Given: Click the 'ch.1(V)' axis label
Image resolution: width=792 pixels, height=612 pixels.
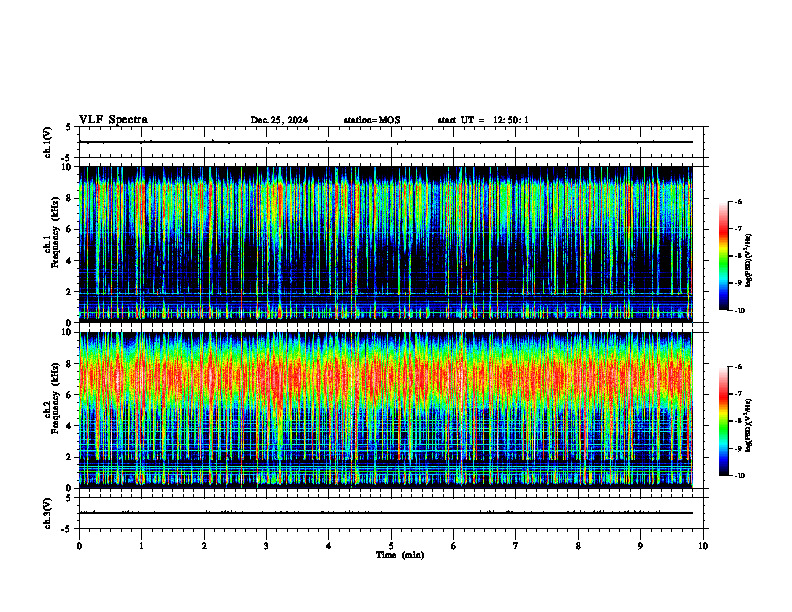Looking at the screenshot, I should click(48, 142).
